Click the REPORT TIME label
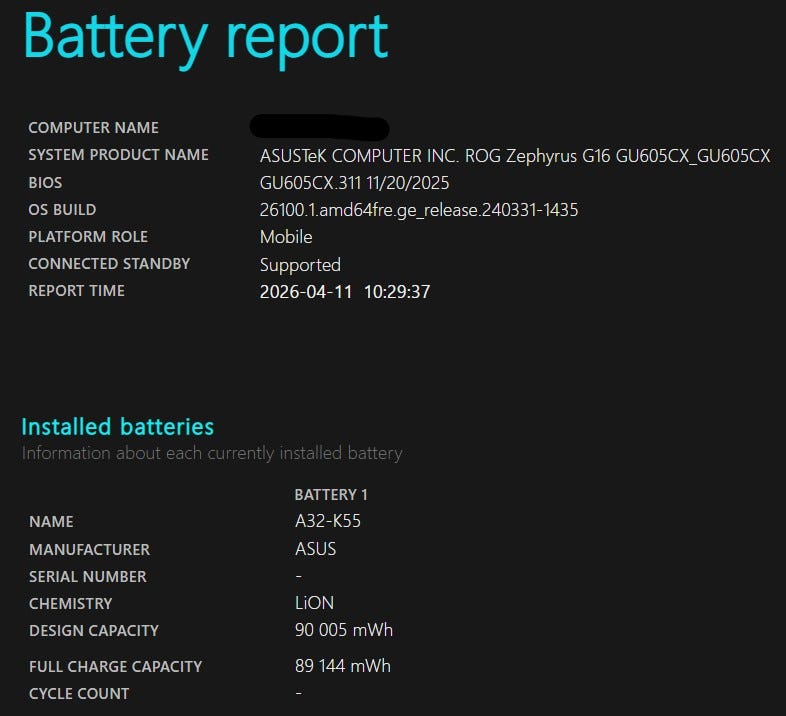Screen dimensions: 786x716 coord(77,291)
